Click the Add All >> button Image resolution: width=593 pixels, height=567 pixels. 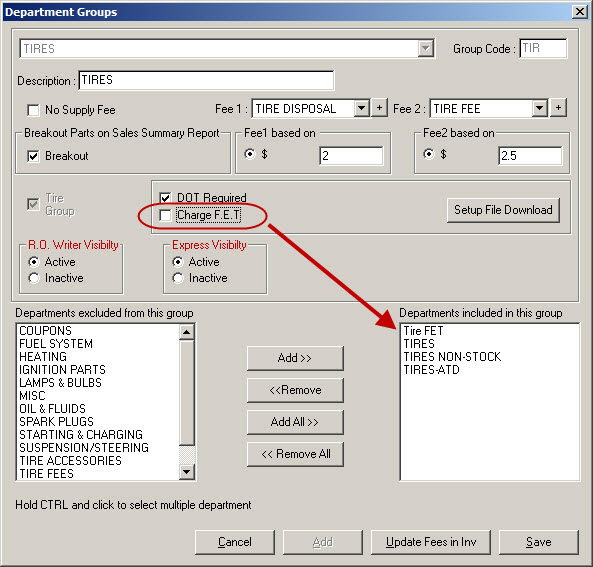coord(295,422)
